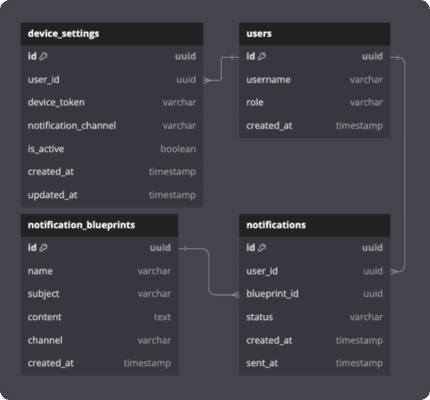The image size is (430, 400).
Task: Click created_at field in notifications table
Action: tap(315, 340)
